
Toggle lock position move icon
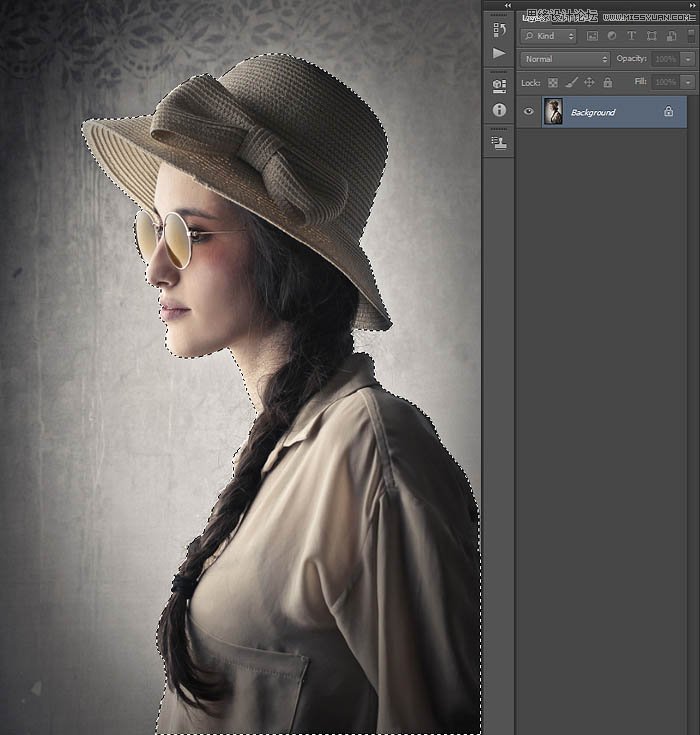(589, 82)
